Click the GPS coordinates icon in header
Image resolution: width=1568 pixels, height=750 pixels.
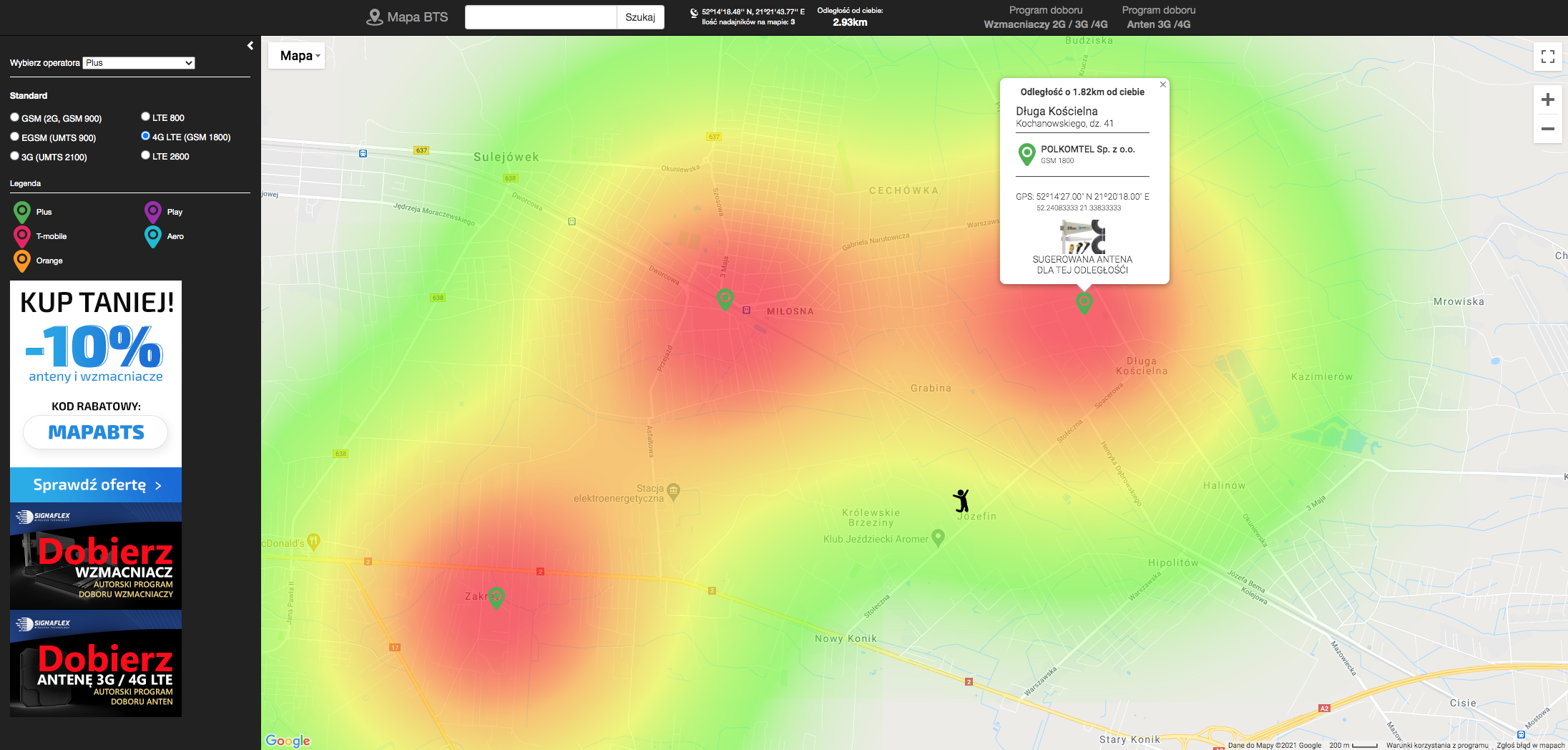[694, 12]
